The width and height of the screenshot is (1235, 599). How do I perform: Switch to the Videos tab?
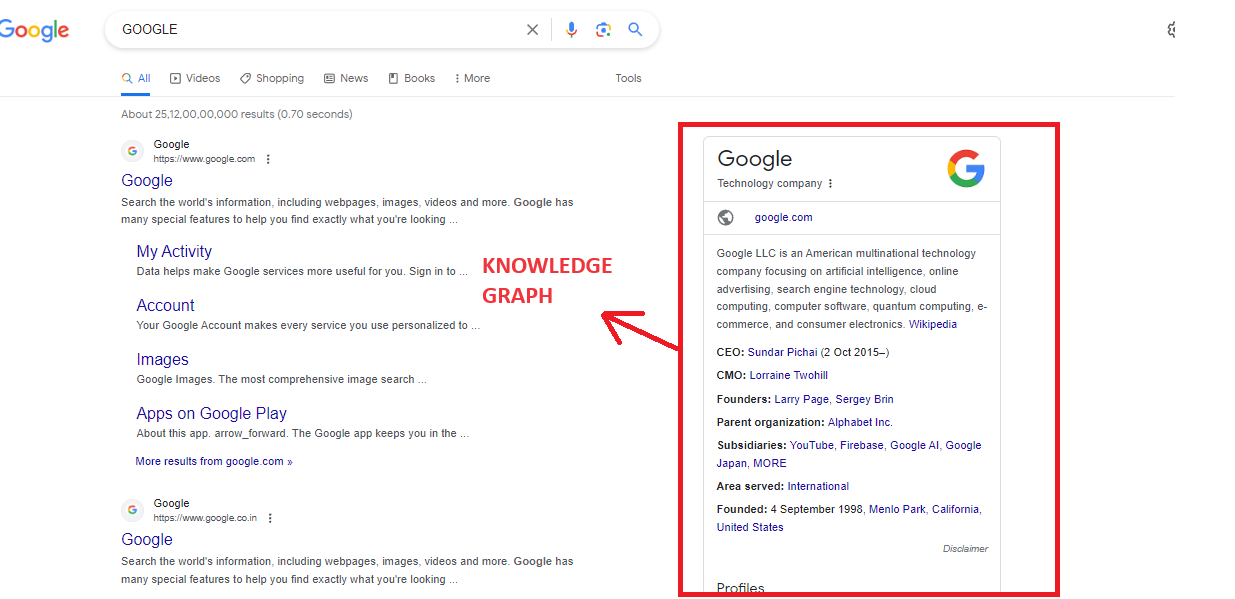(x=195, y=78)
